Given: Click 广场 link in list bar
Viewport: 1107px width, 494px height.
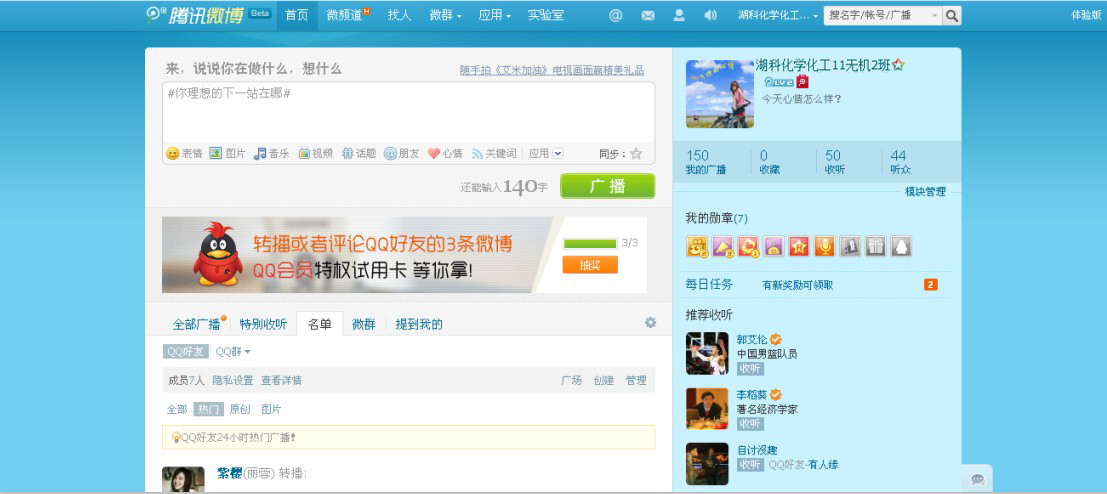Looking at the screenshot, I should pos(571,380).
